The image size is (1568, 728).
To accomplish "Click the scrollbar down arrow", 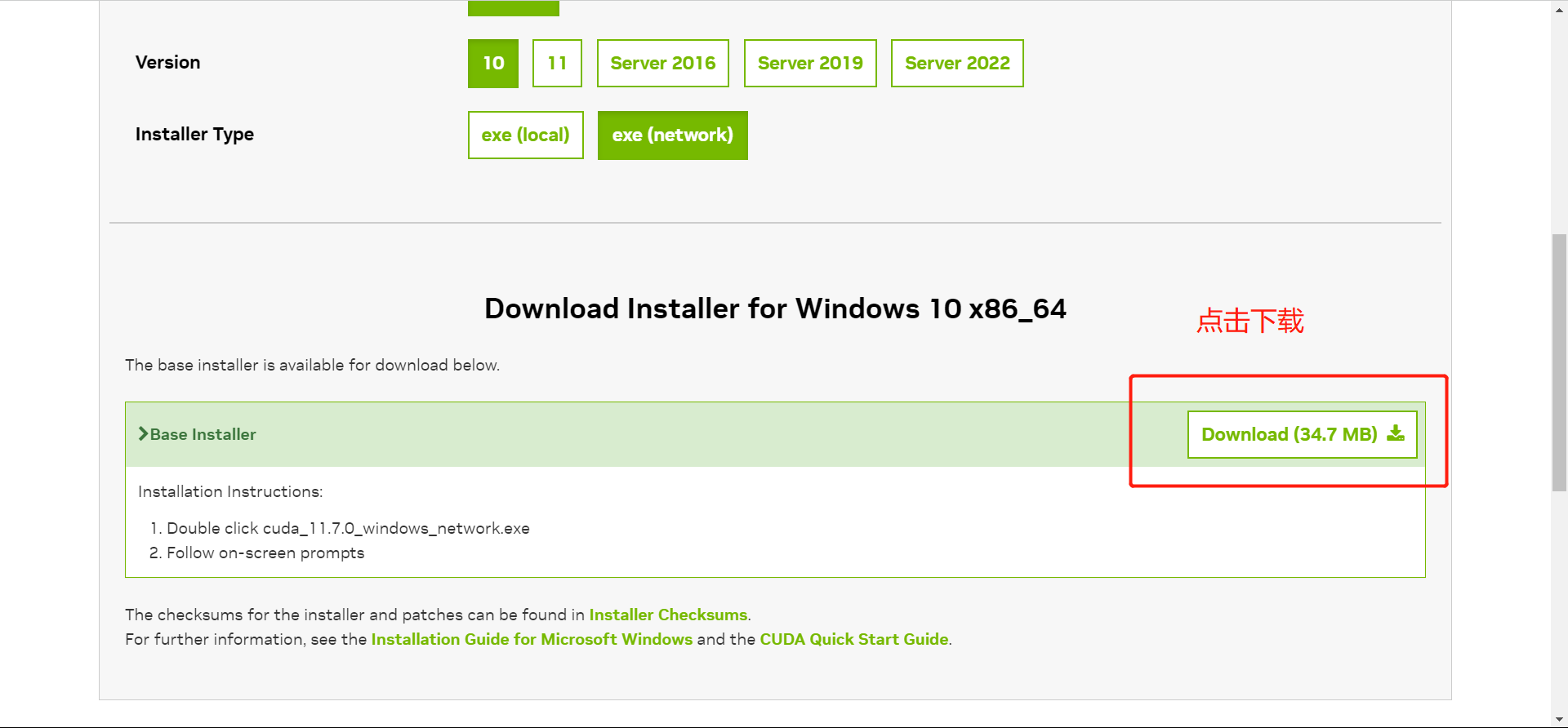I will [1559, 720].
